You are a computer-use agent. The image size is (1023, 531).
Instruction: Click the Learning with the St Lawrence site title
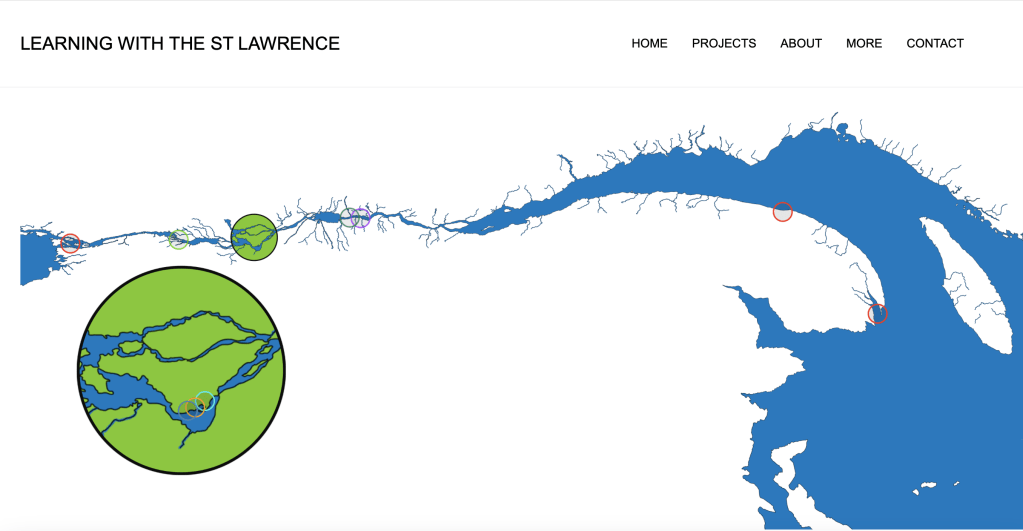coord(180,43)
